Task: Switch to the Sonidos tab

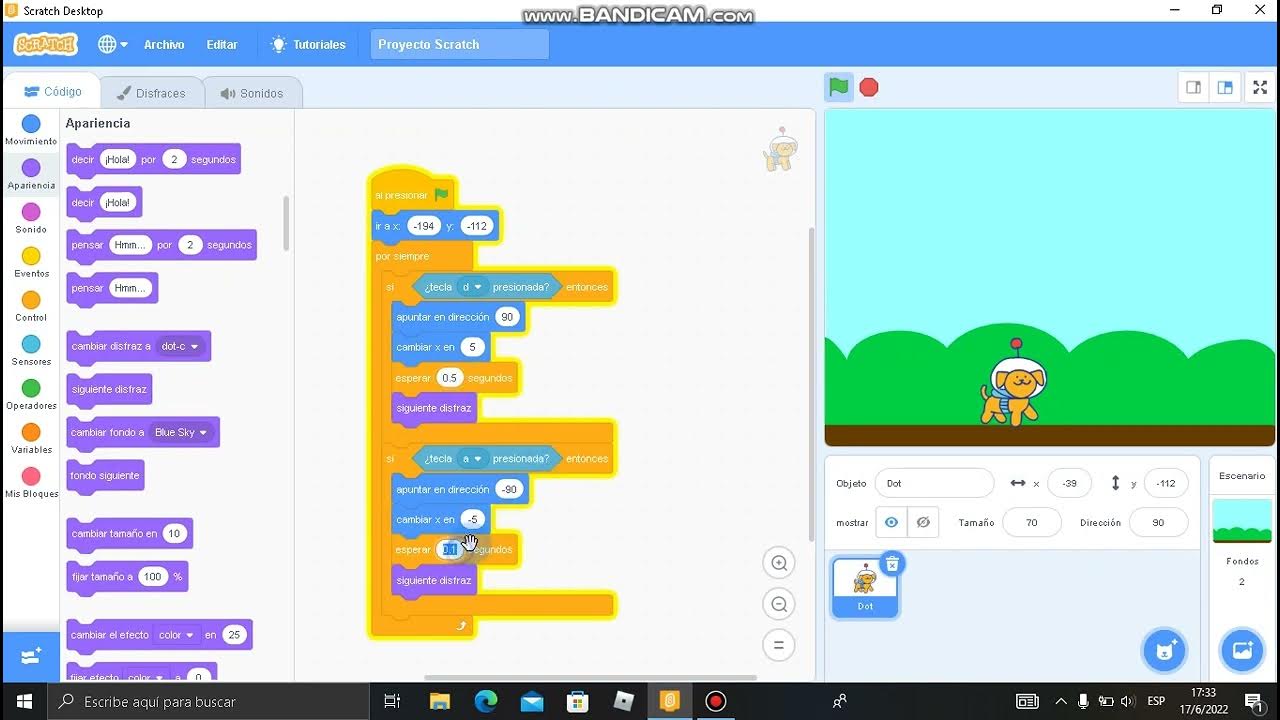Action: coord(252,93)
